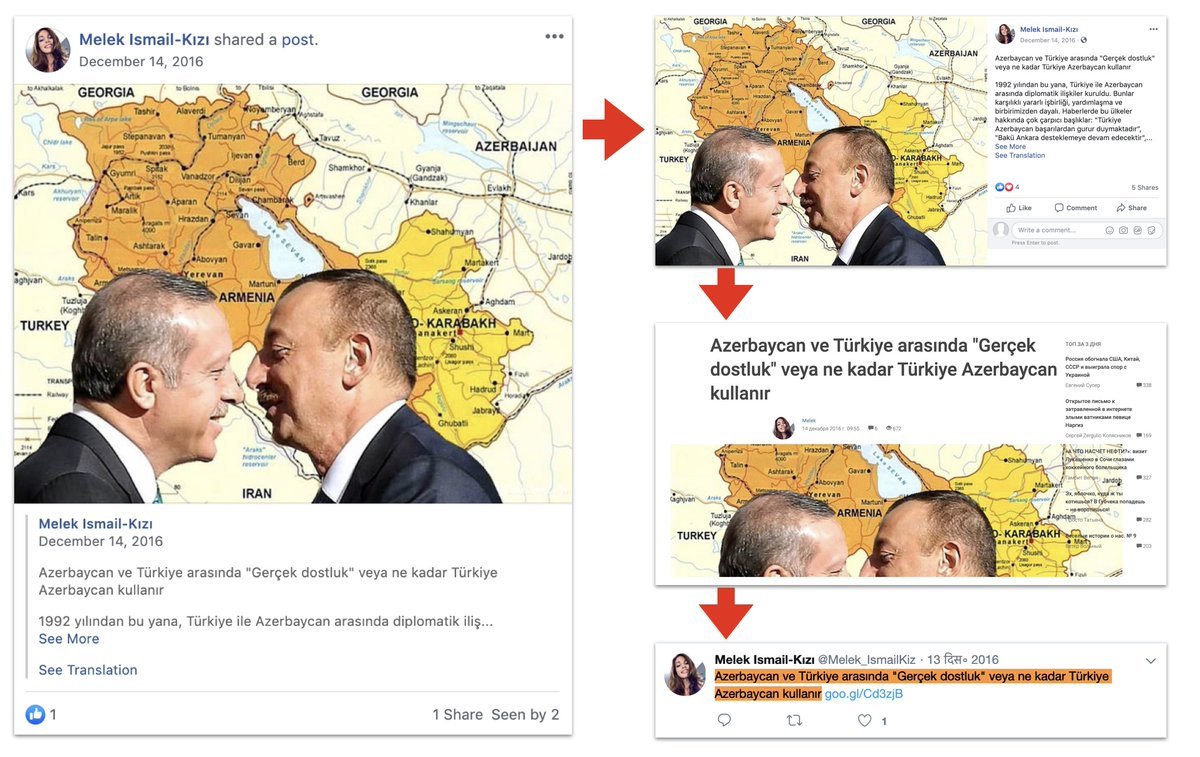Expand the tweet's chevron dropdown menu

coord(1150,661)
